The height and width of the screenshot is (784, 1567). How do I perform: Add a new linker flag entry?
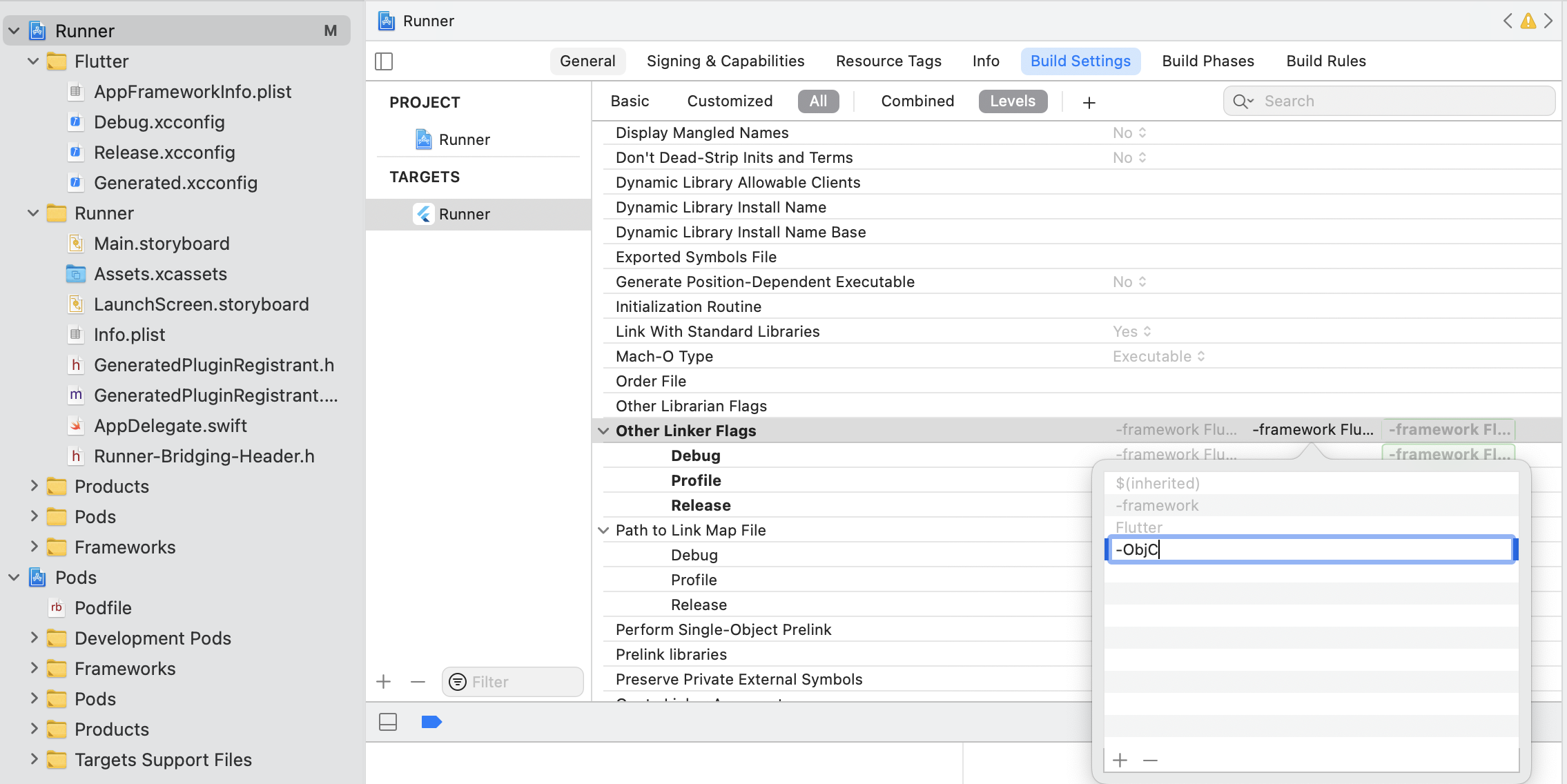[x=1120, y=760]
